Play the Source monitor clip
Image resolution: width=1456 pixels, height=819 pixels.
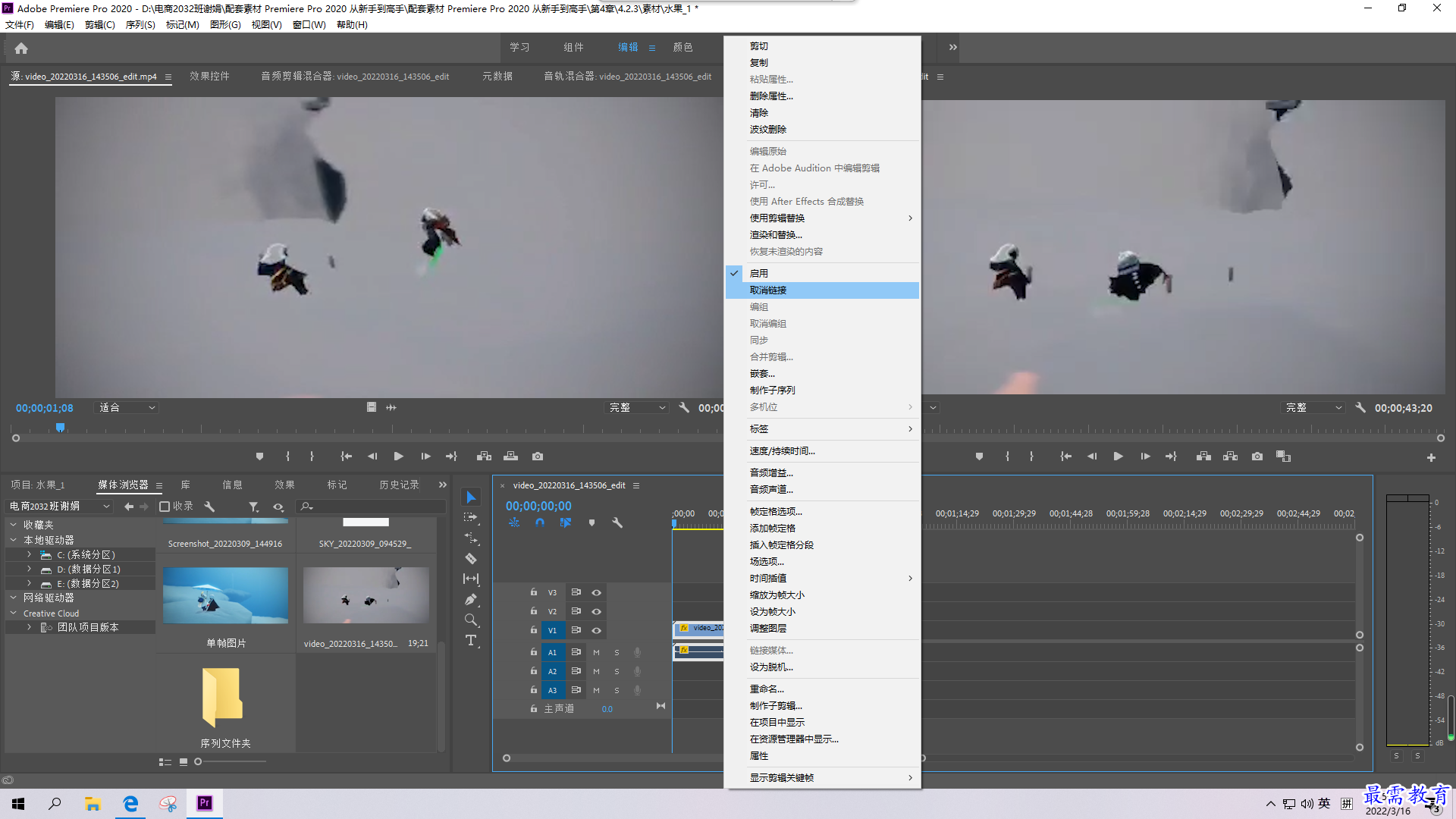click(x=398, y=457)
